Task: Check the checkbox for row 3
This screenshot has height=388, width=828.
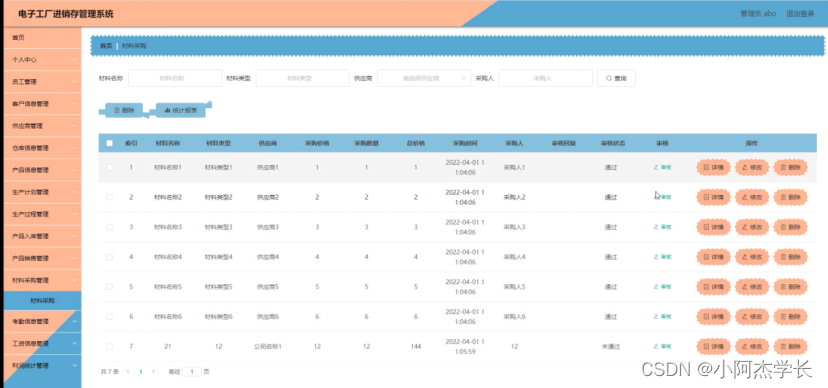Action: click(x=109, y=227)
